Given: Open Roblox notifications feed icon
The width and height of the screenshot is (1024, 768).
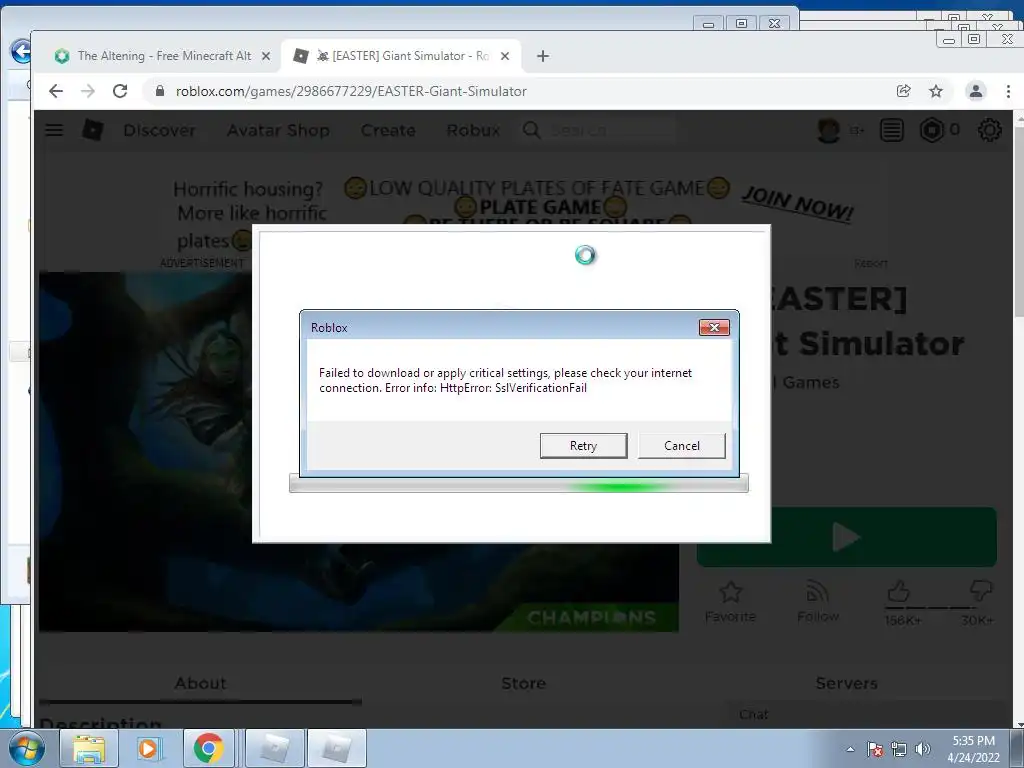Looking at the screenshot, I should tap(891, 131).
